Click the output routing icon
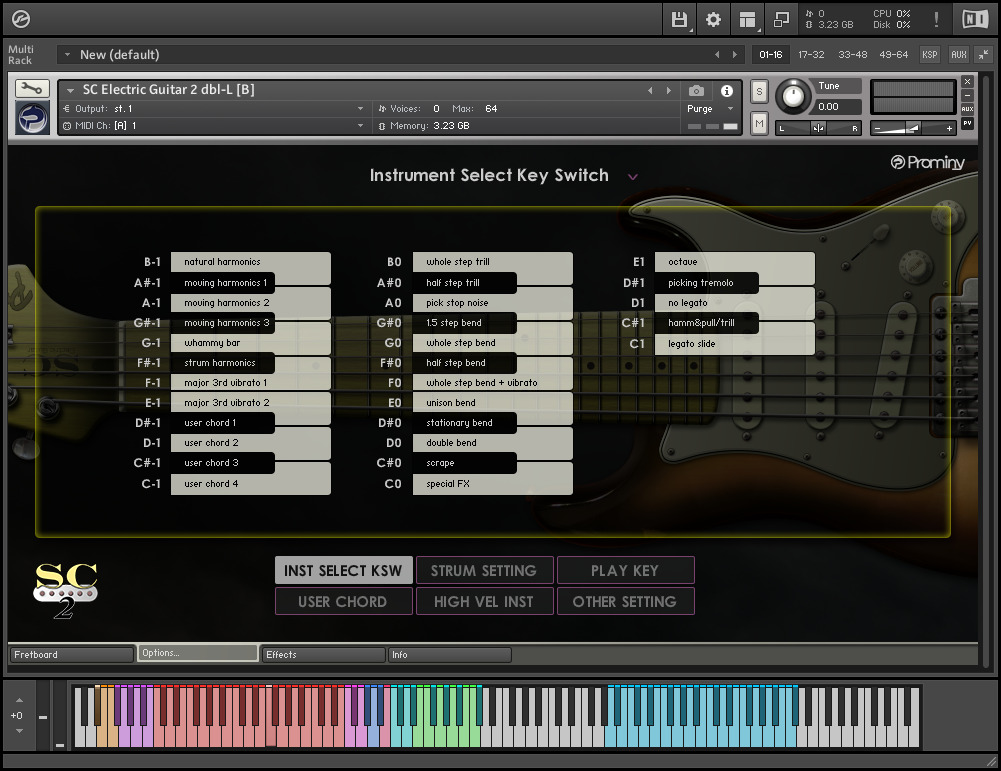Image resolution: width=1001 pixels, height=771 pixels. coord(67,109)
